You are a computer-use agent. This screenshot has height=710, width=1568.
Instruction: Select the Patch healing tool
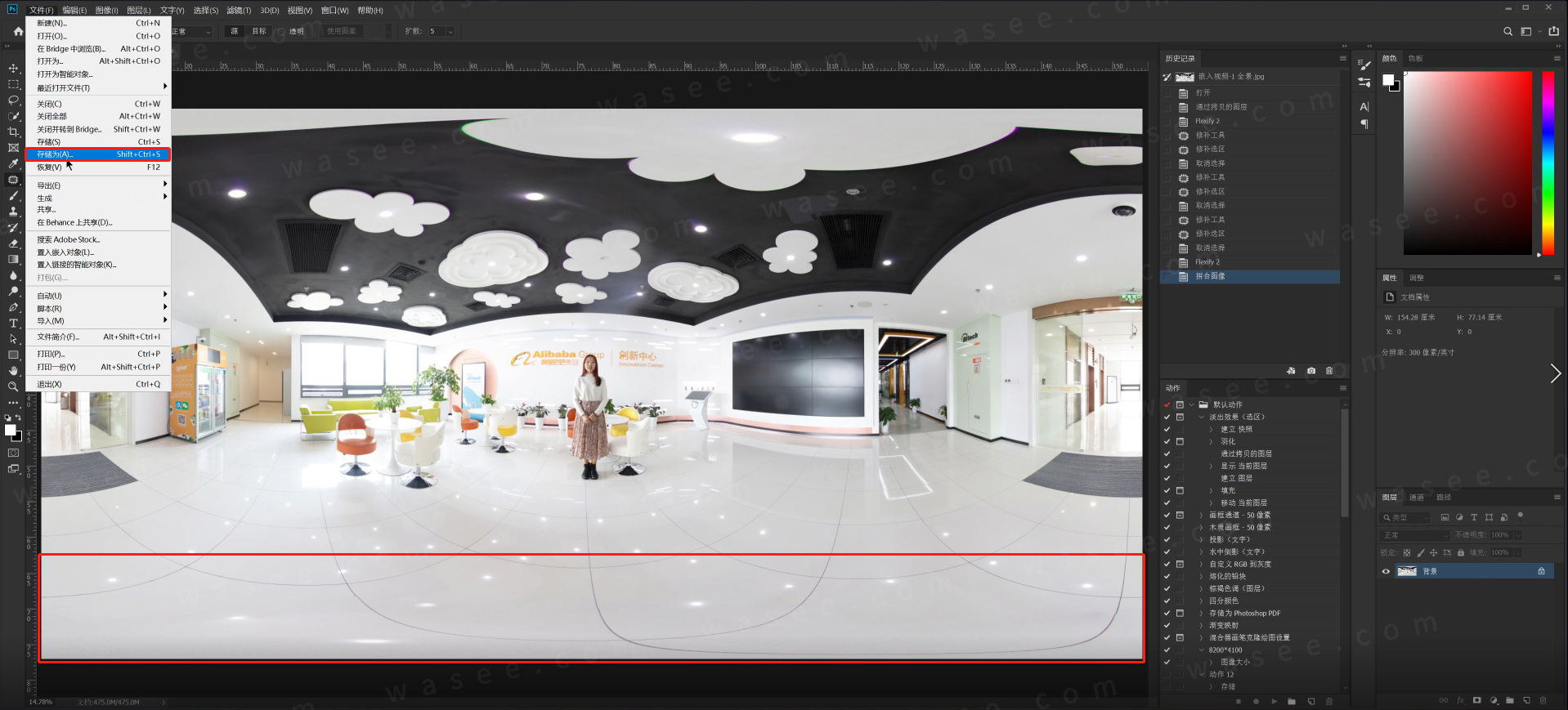pos(13,180)
